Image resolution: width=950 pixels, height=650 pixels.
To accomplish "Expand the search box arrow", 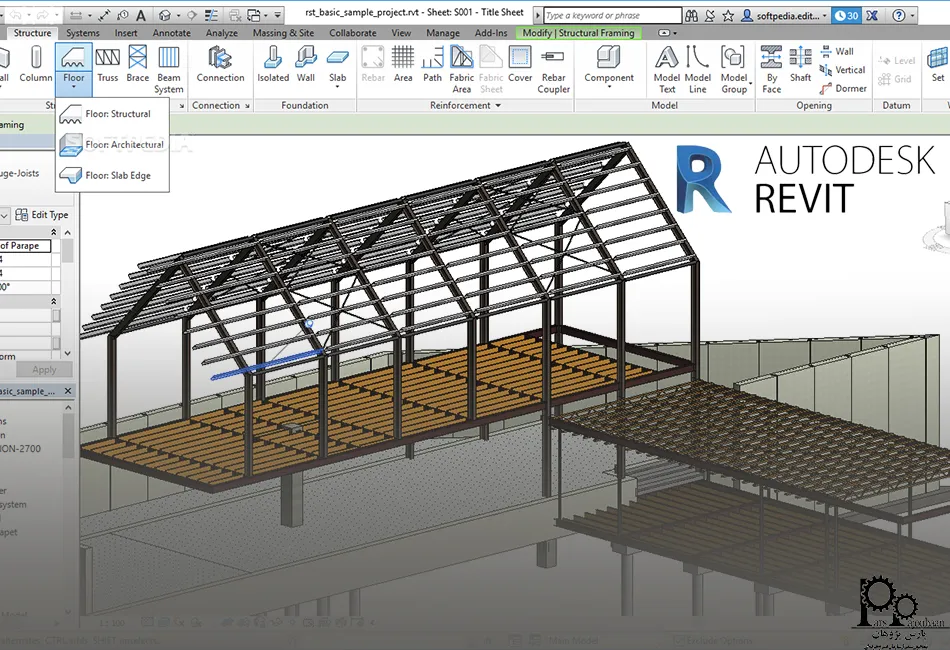I will [x=537, y=15].
